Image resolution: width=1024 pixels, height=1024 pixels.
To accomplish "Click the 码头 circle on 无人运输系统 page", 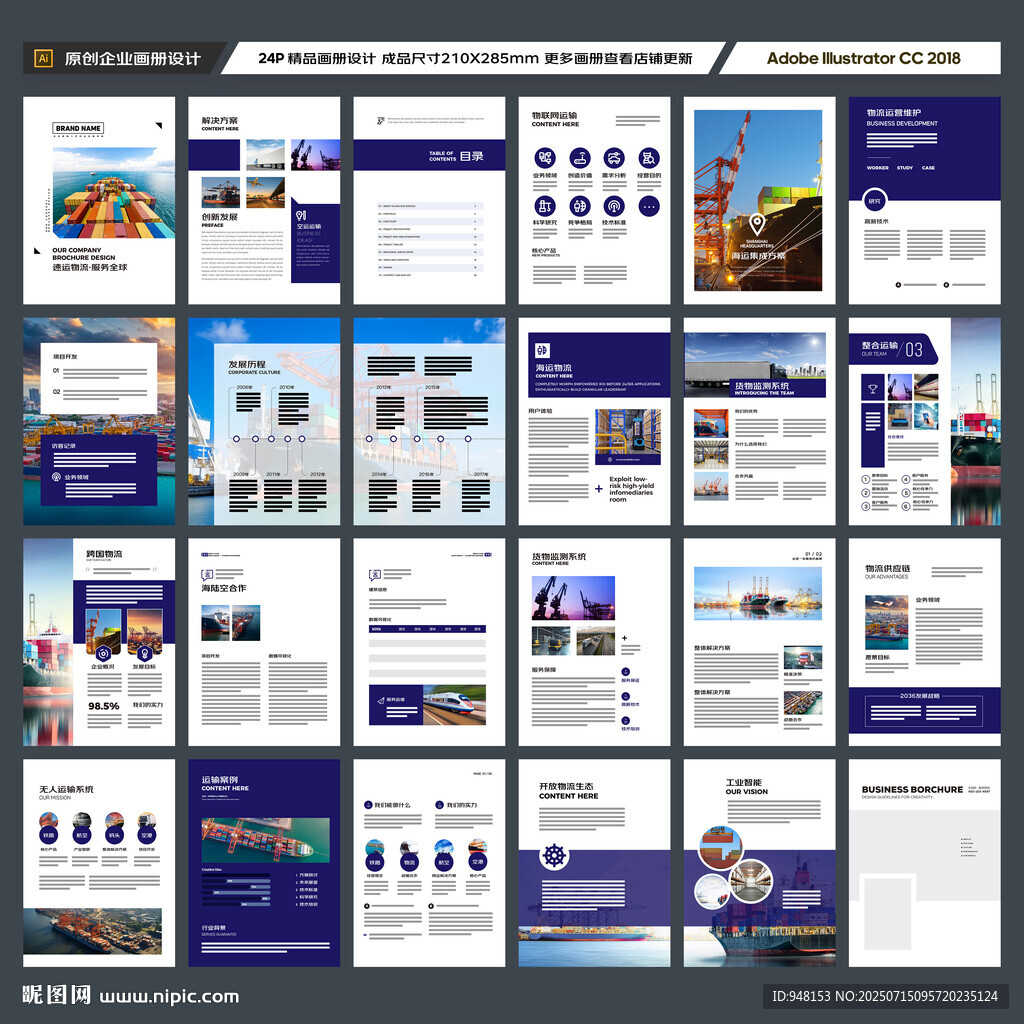I will (114, 835).
